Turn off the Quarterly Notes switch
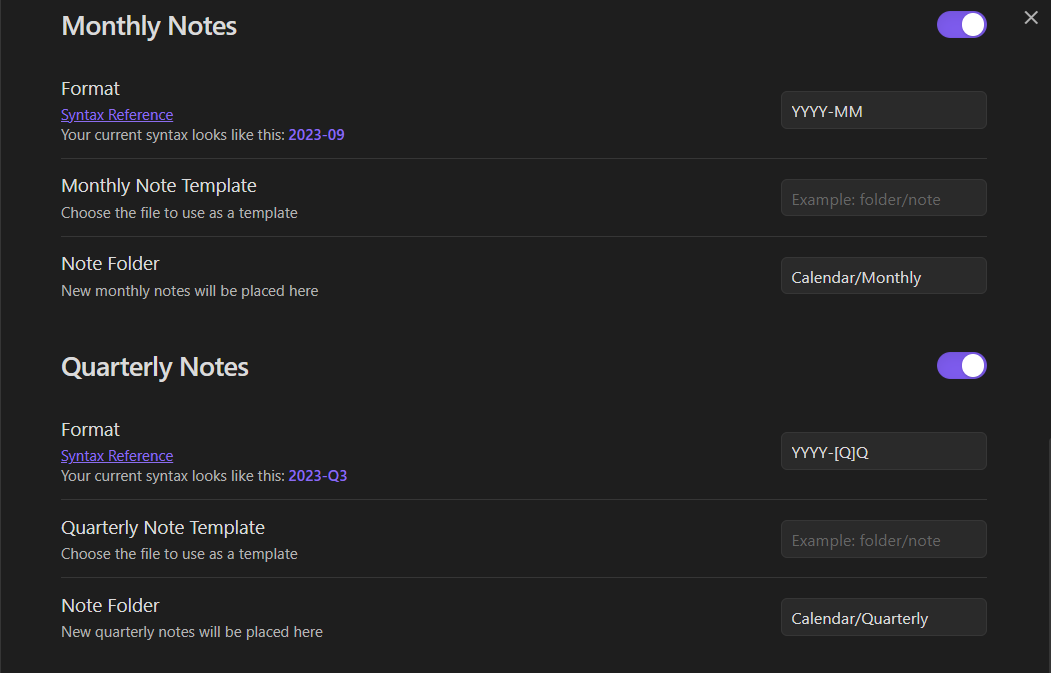The height and width of the screenshot is (673, 1051). click(x=961, y=366)
